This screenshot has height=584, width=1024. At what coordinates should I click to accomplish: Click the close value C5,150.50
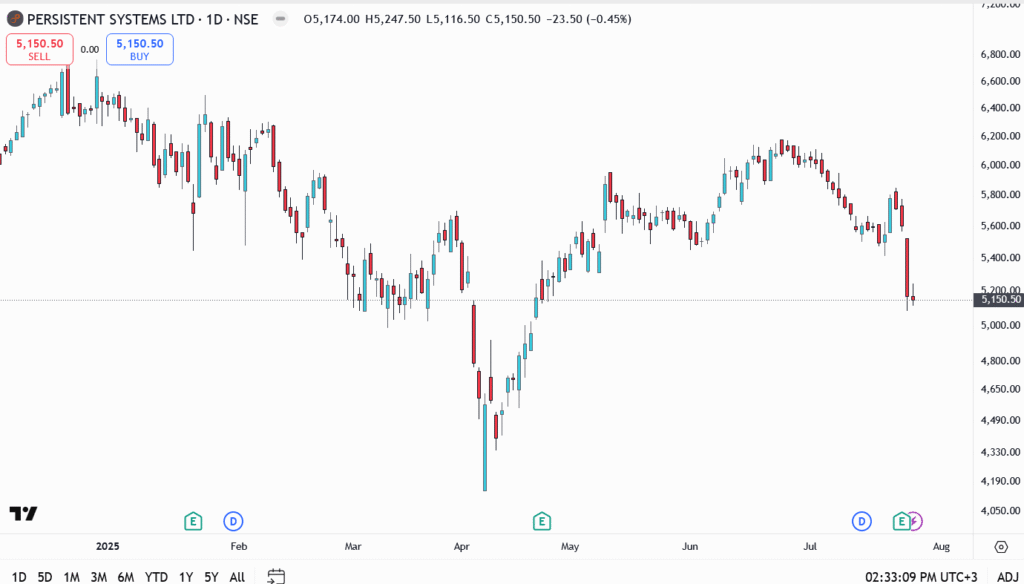point(513,20)
